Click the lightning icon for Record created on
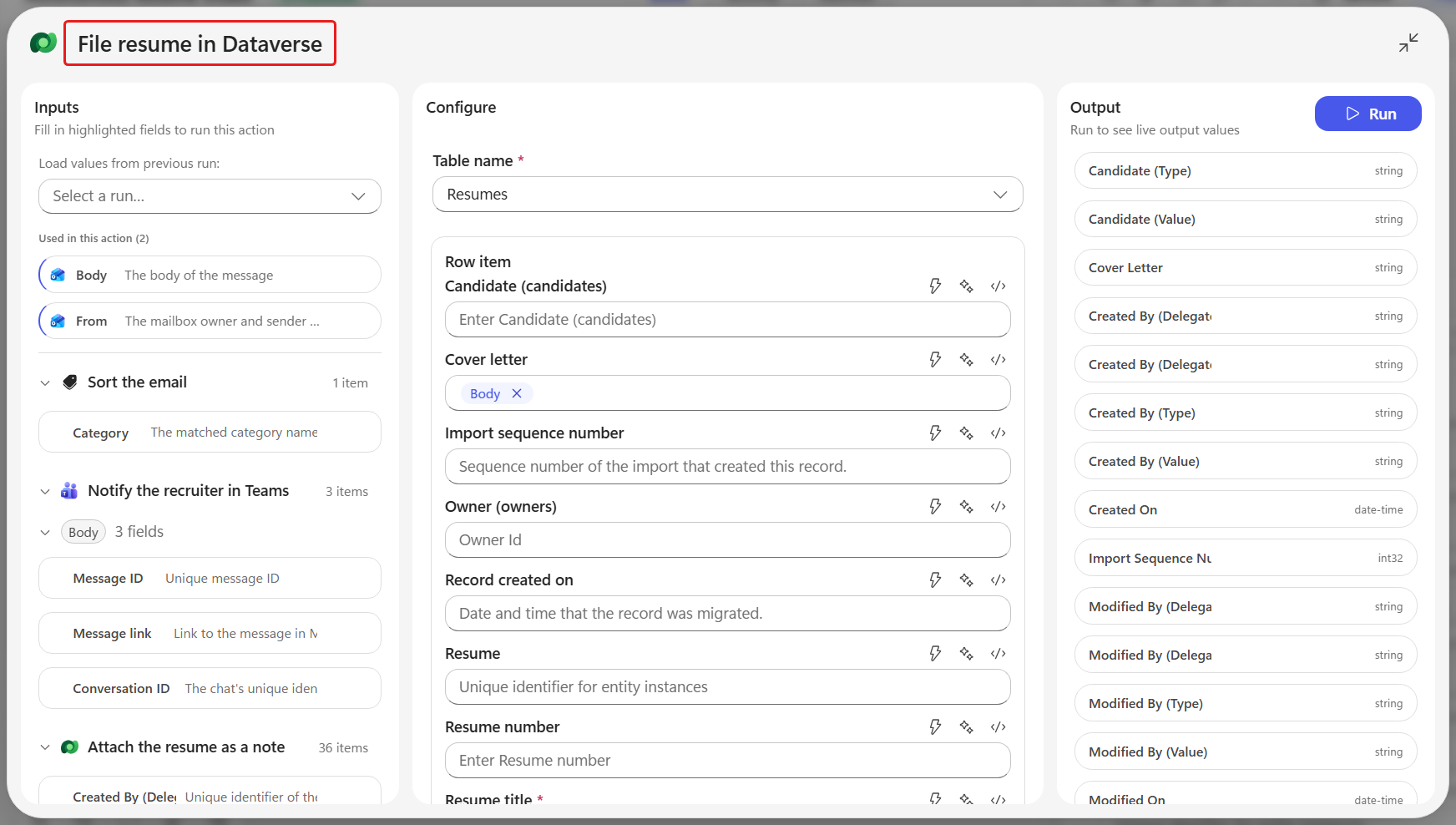The image size is (1456, 825). pos(935,580)
